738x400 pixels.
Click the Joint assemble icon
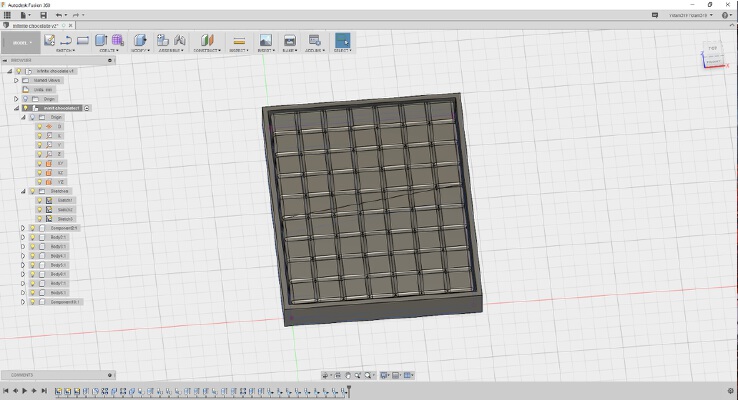coord(180,40)
